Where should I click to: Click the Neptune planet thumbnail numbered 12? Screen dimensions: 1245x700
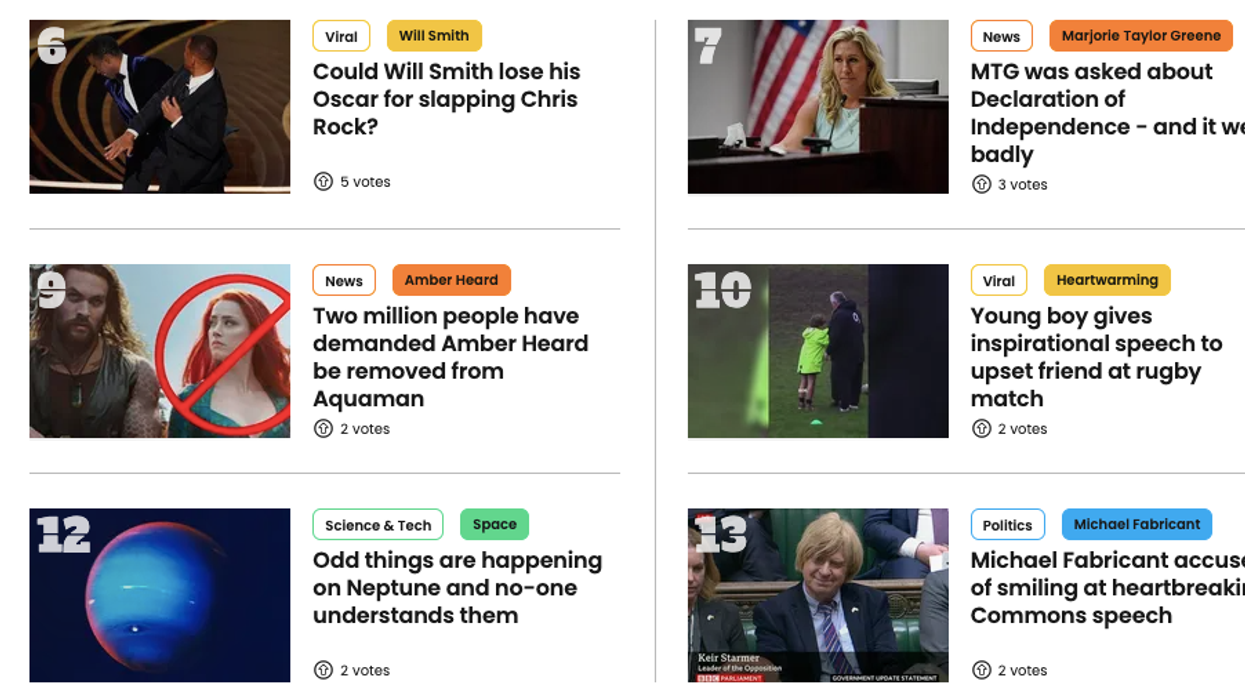pyautogui.click(x=160, y=595)
